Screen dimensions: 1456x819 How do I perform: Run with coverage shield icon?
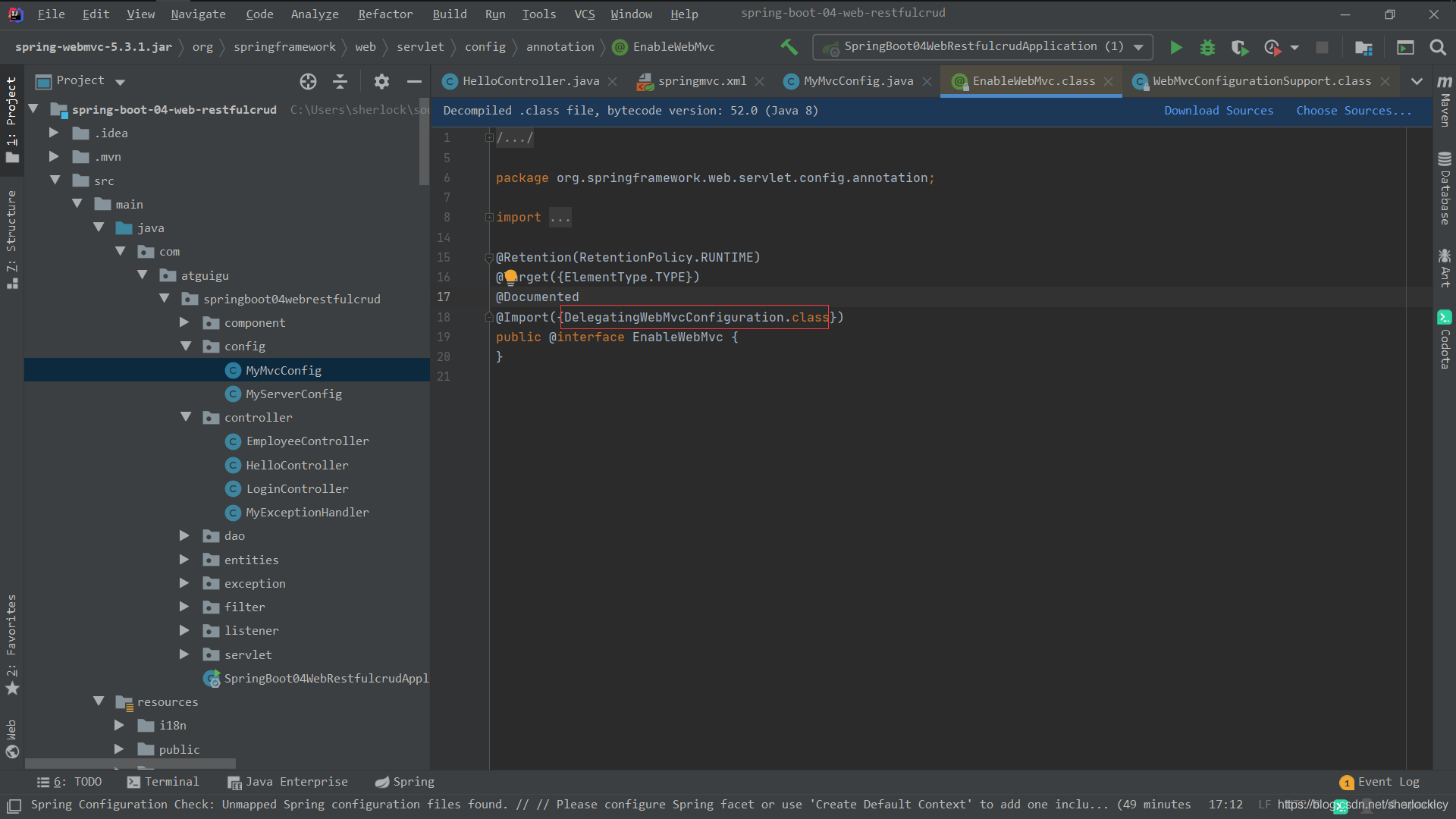pos(1240,47)
